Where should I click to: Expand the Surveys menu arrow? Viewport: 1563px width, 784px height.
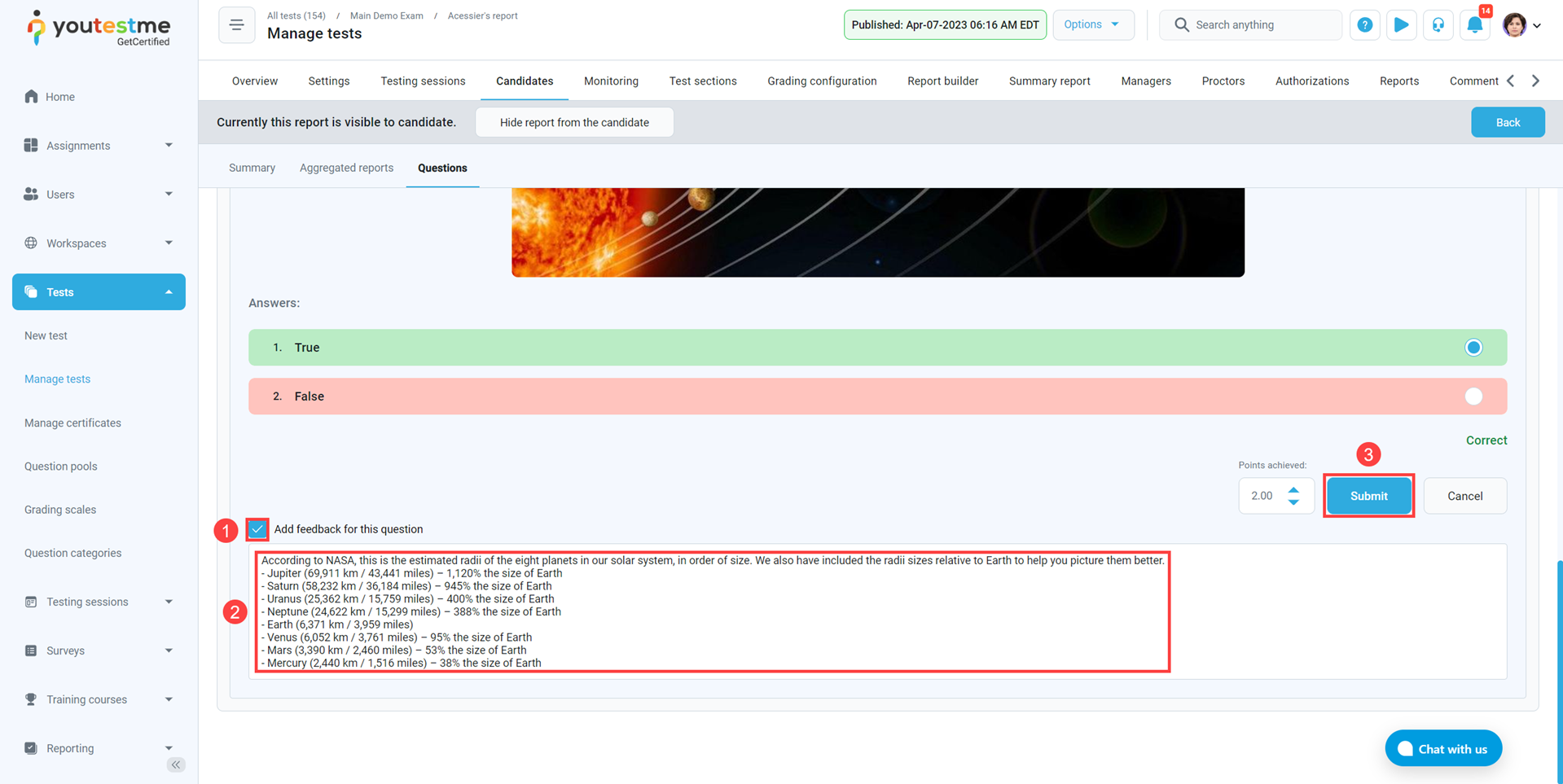point(169,650)
